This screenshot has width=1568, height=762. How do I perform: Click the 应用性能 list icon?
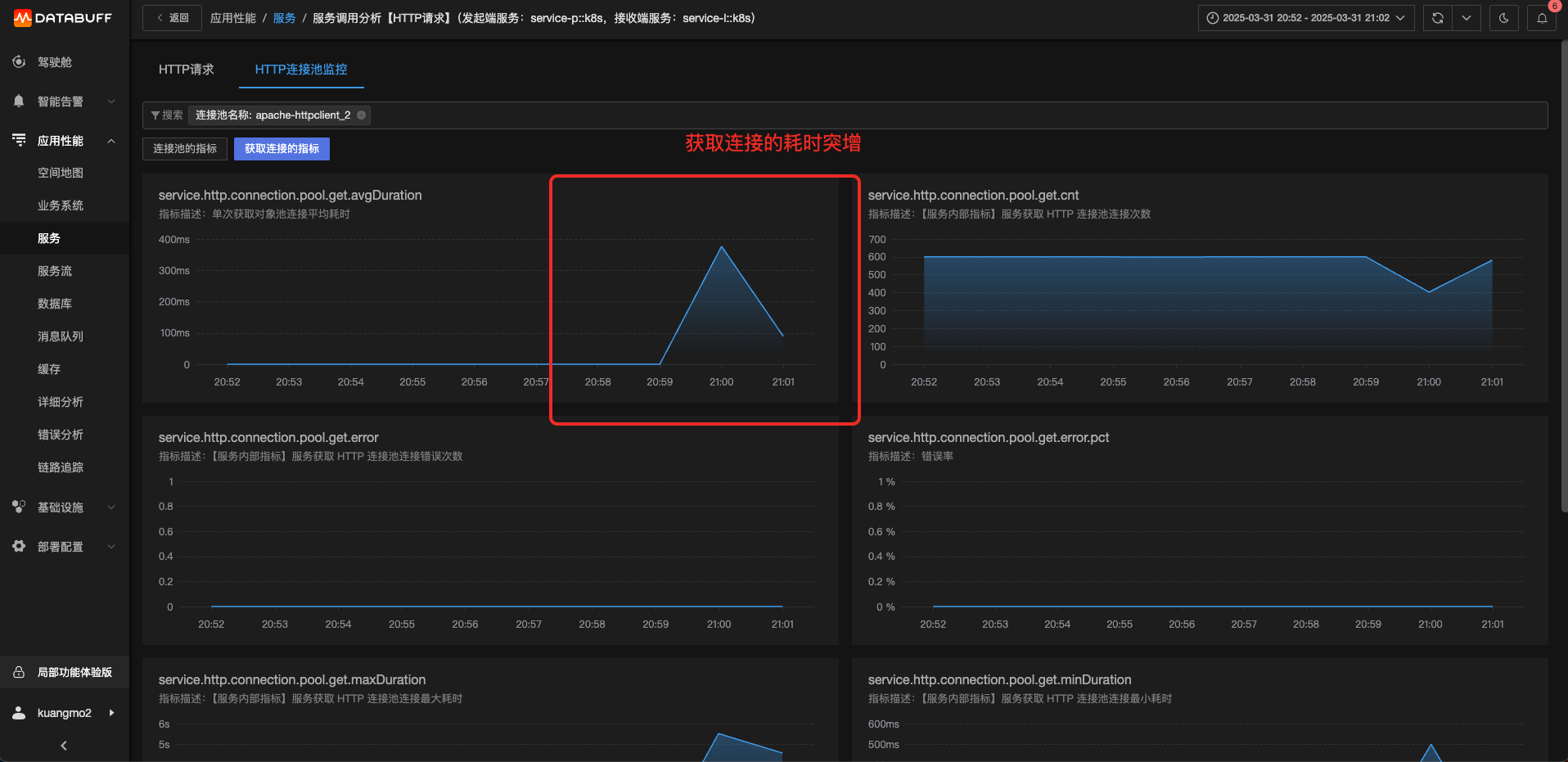pos(19,140)
